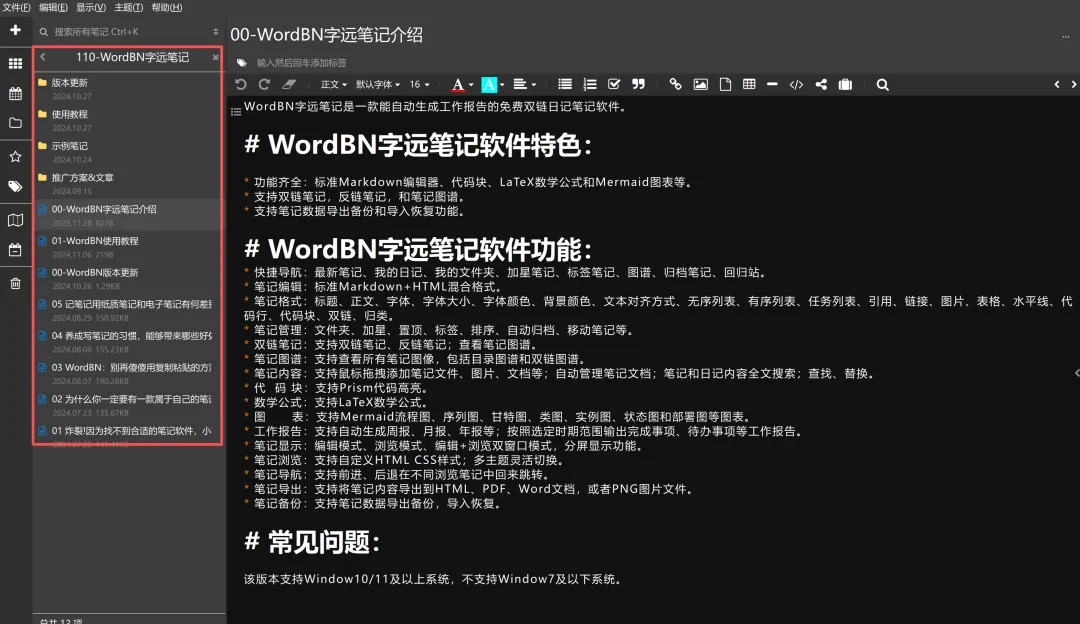Screen dimensions: 1080x624
Task: Open the search sort options arrows
Action: [216, 32]
